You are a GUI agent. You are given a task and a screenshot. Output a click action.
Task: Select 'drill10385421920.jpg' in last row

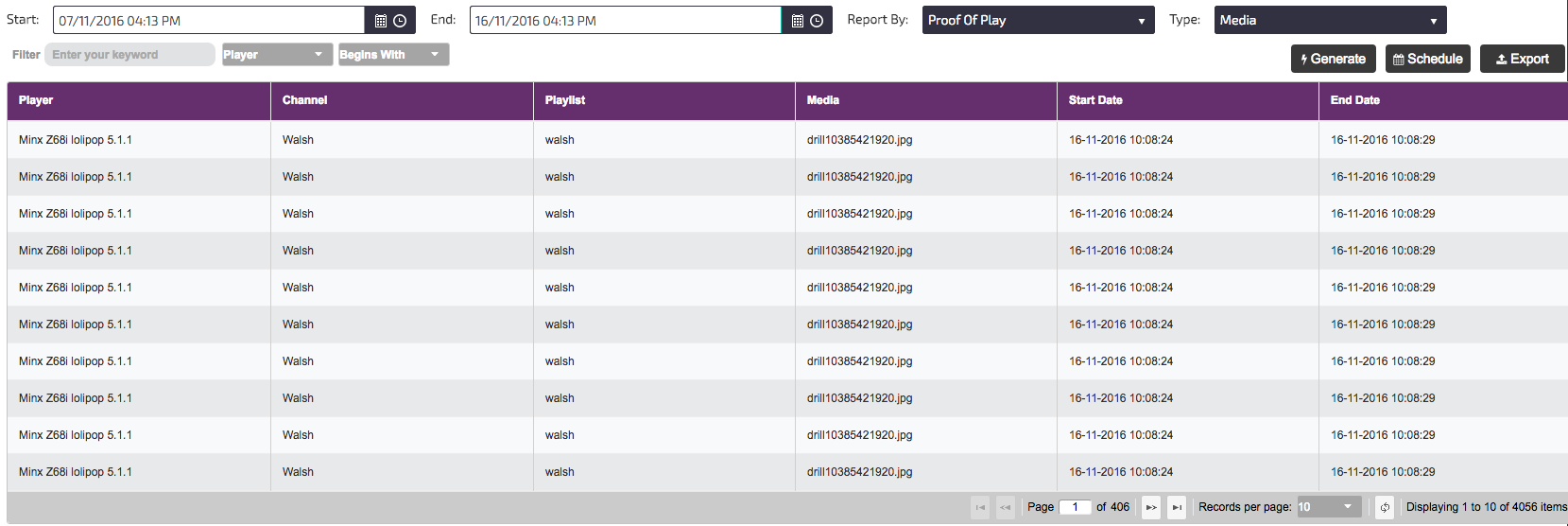860,472
